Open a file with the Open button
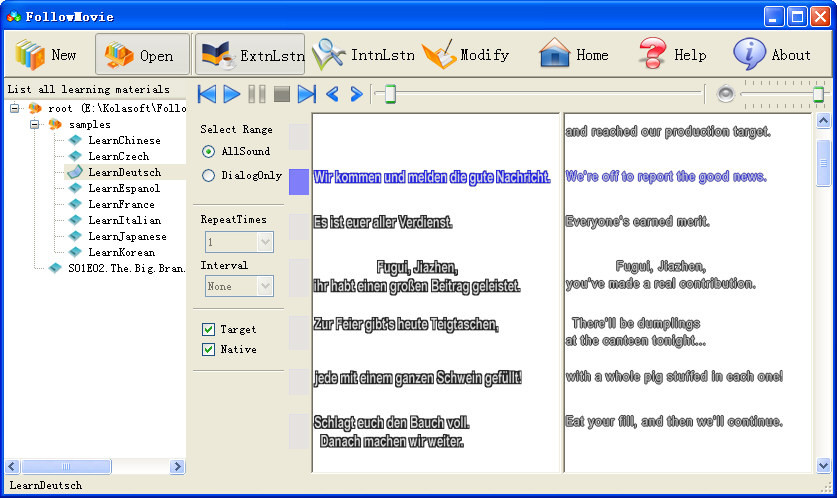The height and width of the screenshot is (498, 837). (143, 54)
